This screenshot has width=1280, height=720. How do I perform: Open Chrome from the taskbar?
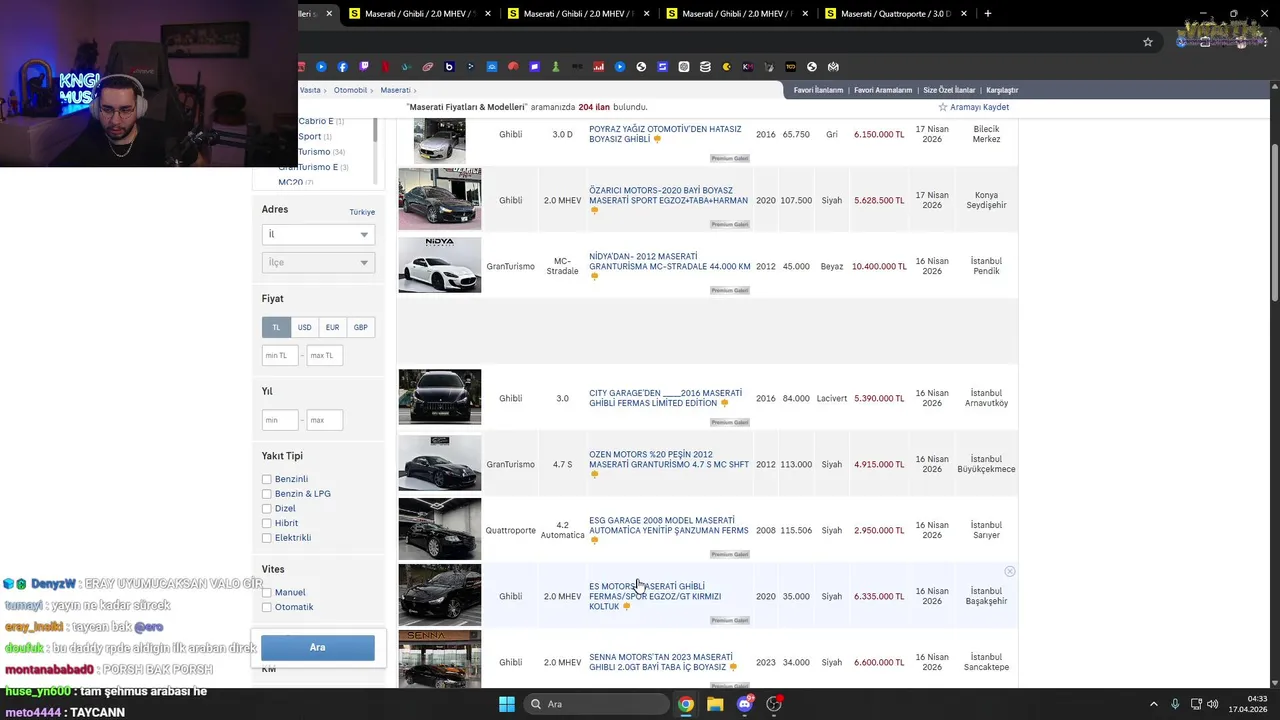click(x=686, y=704)
